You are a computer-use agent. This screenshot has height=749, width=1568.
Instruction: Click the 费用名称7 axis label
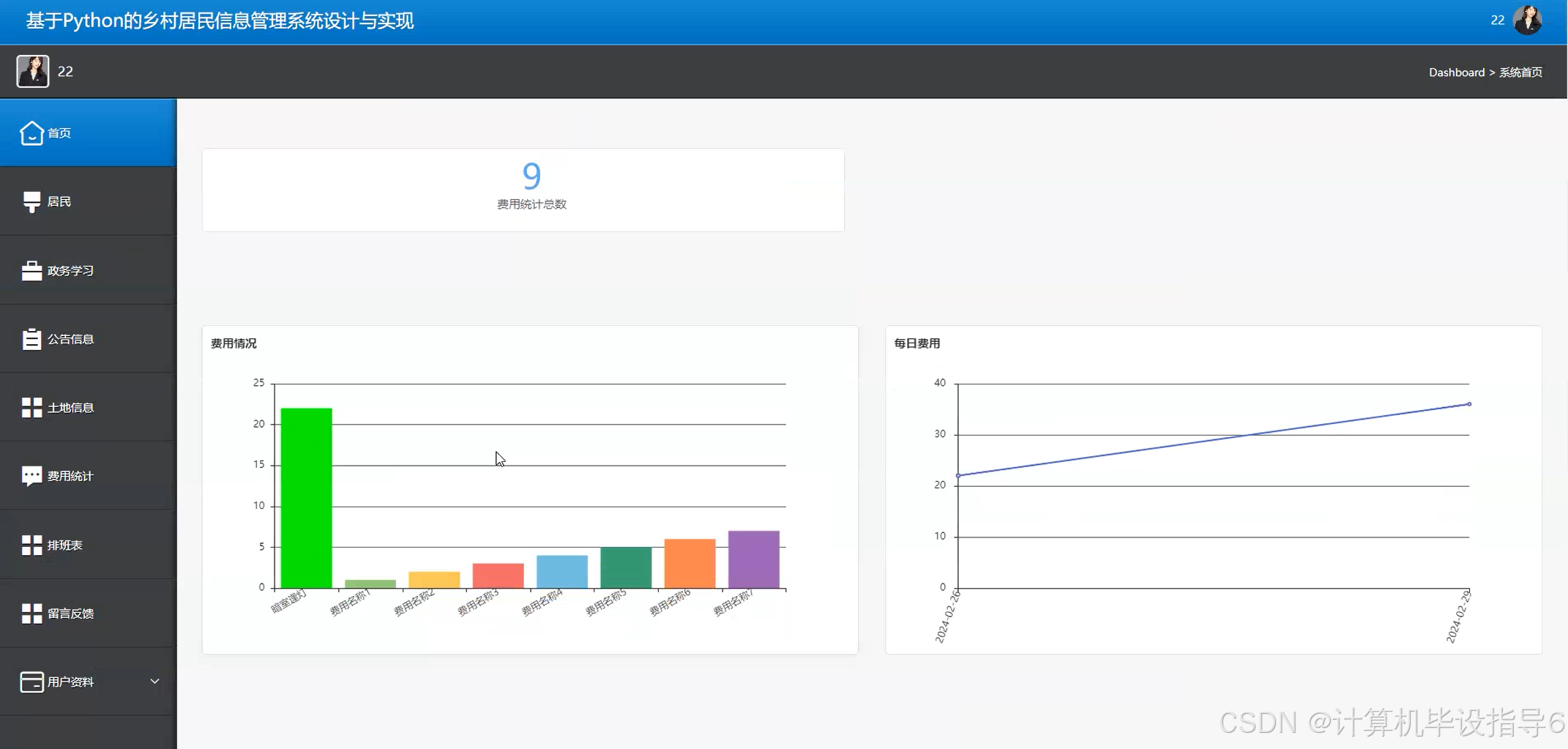click(x=734, y=603)
